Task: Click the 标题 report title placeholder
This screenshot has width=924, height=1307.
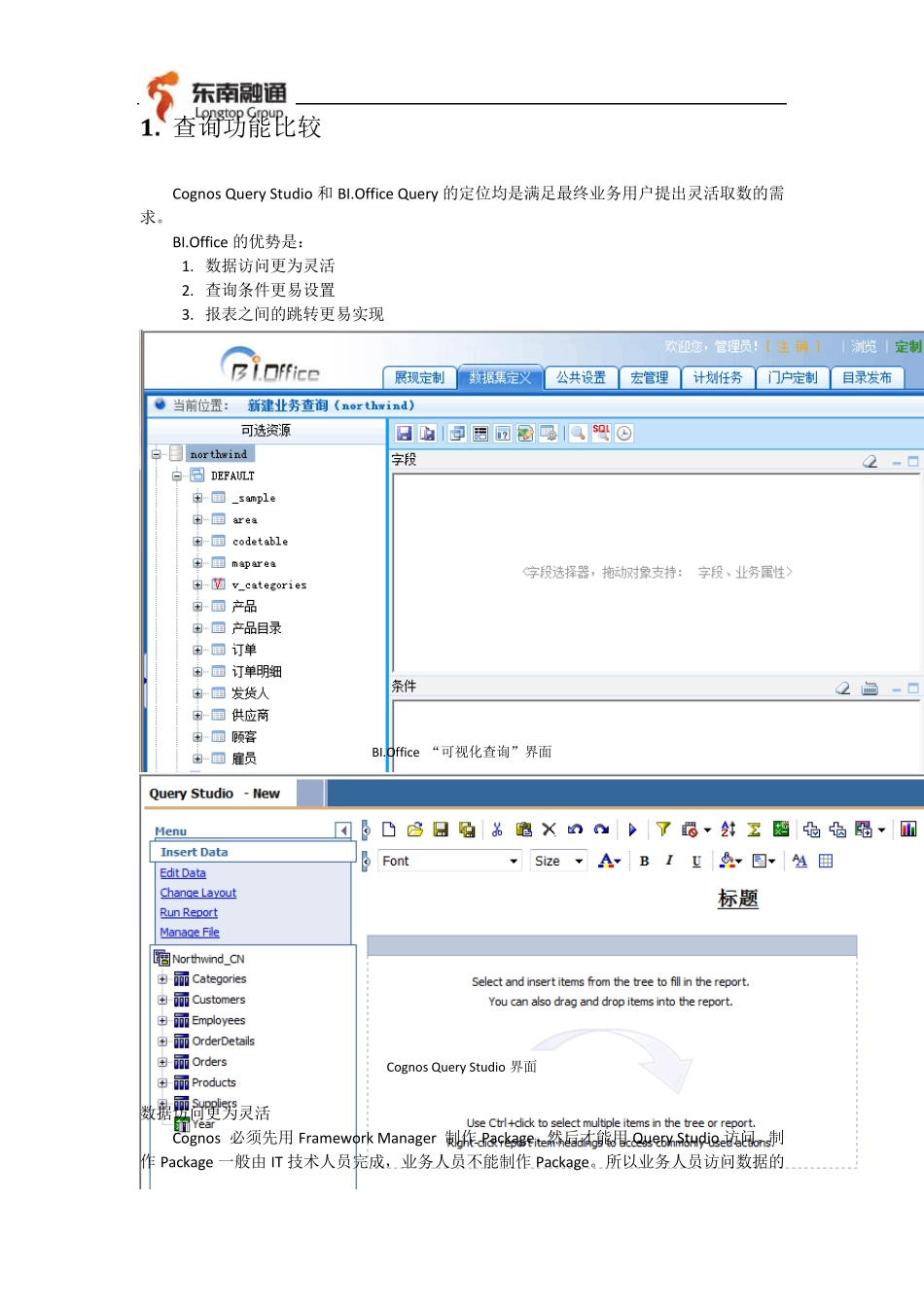Action: click(738, 899)
